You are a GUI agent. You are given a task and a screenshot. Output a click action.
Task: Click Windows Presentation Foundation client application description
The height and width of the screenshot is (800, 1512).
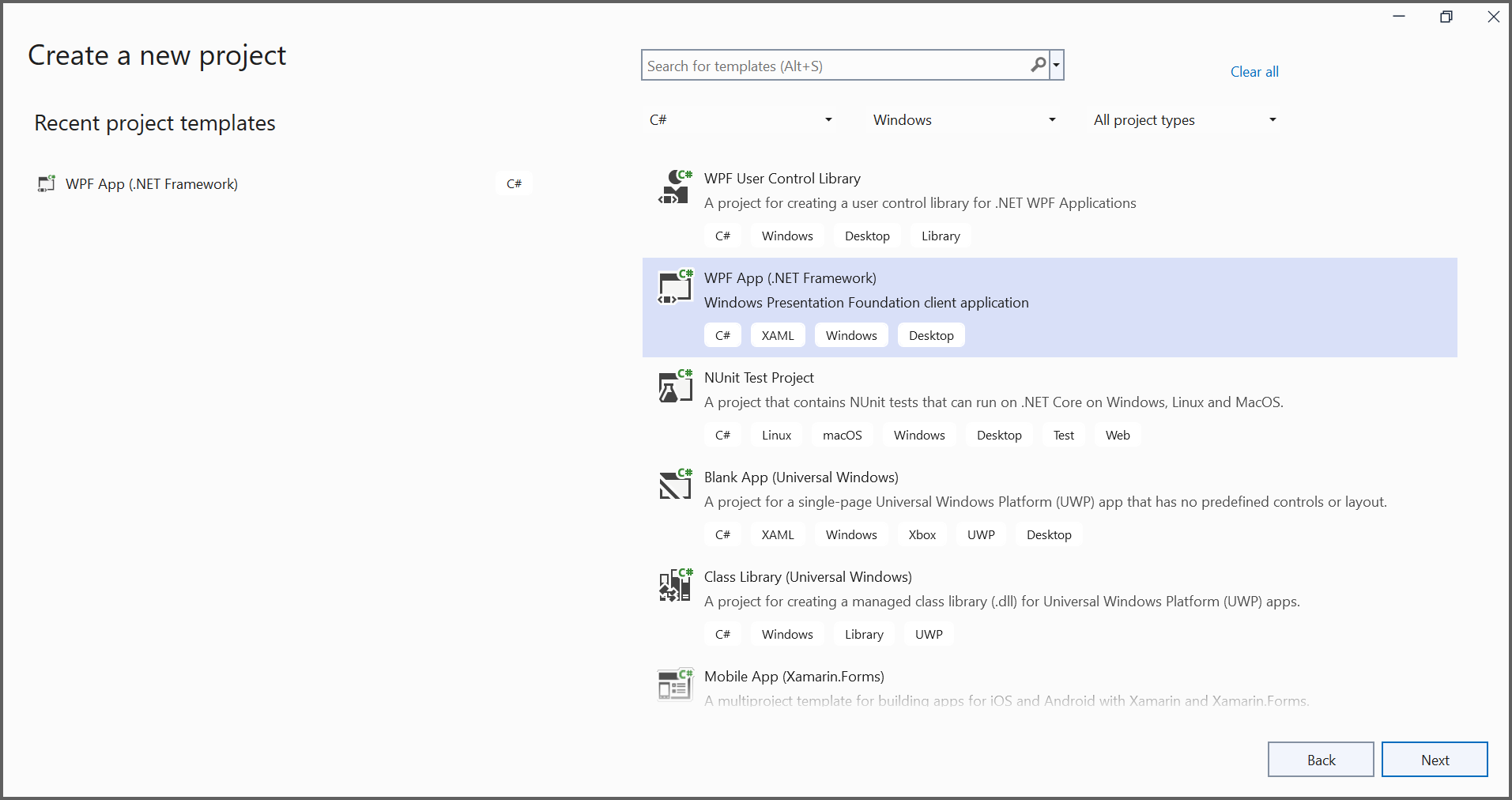click(x=866, y=303)
